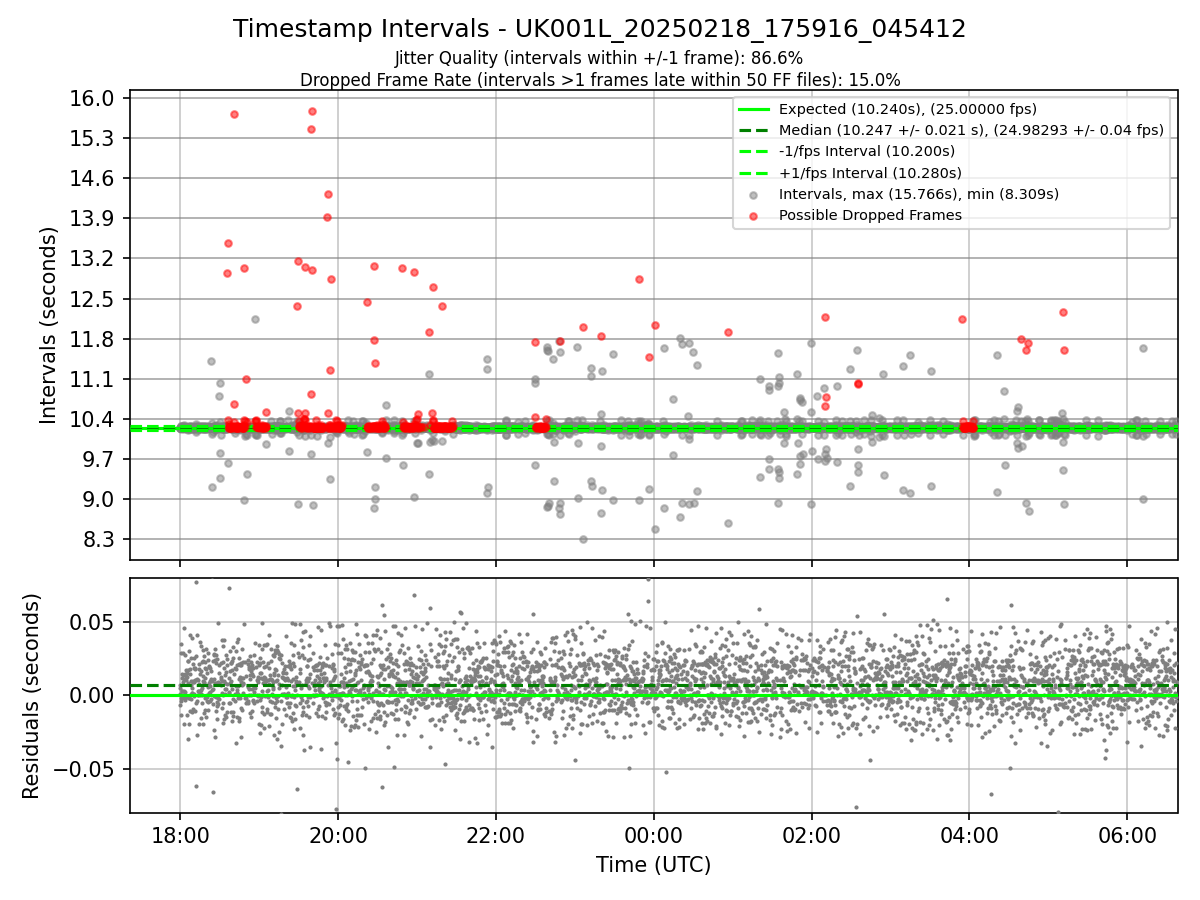Screen dimensions: 1200x900
Task: Click the solid green line swatch for Expected
Action: click(x=753, y=109)
